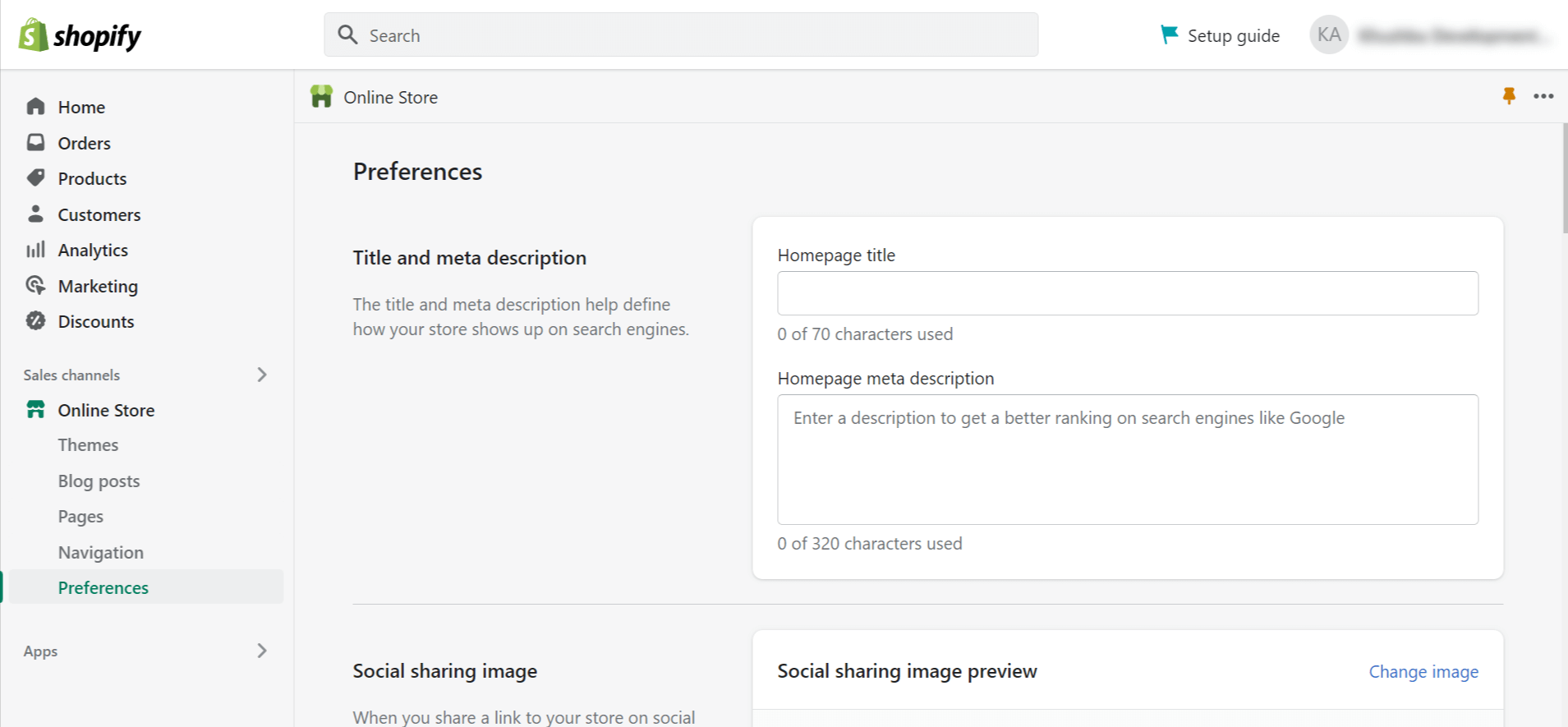
Task: Click the Online Store header title
Action: [x=390, y=97]
